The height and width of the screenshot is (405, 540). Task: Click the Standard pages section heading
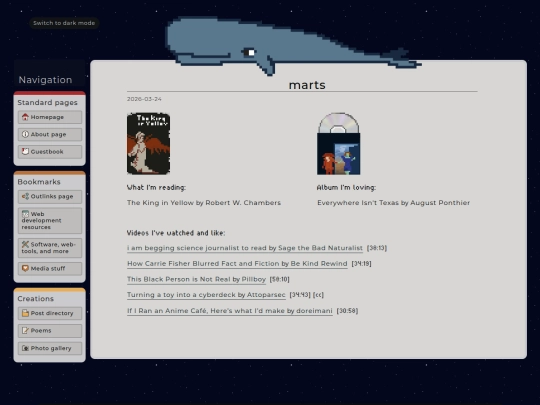pos(48,103)
